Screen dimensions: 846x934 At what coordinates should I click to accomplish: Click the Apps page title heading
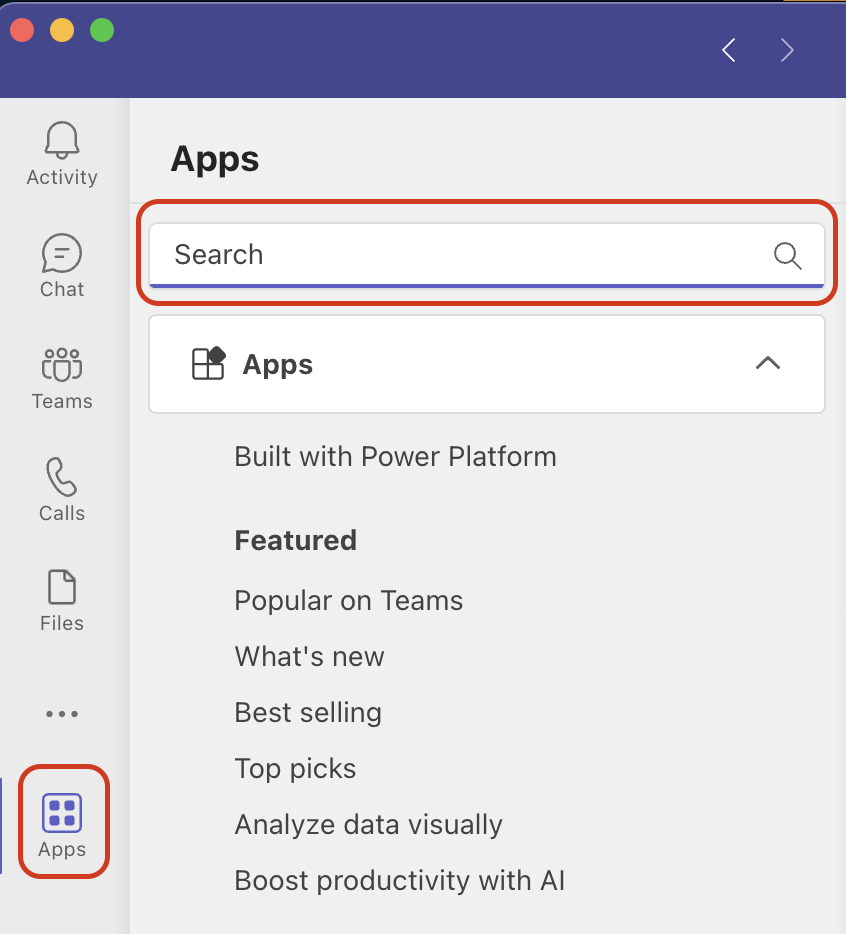(215, 160)
